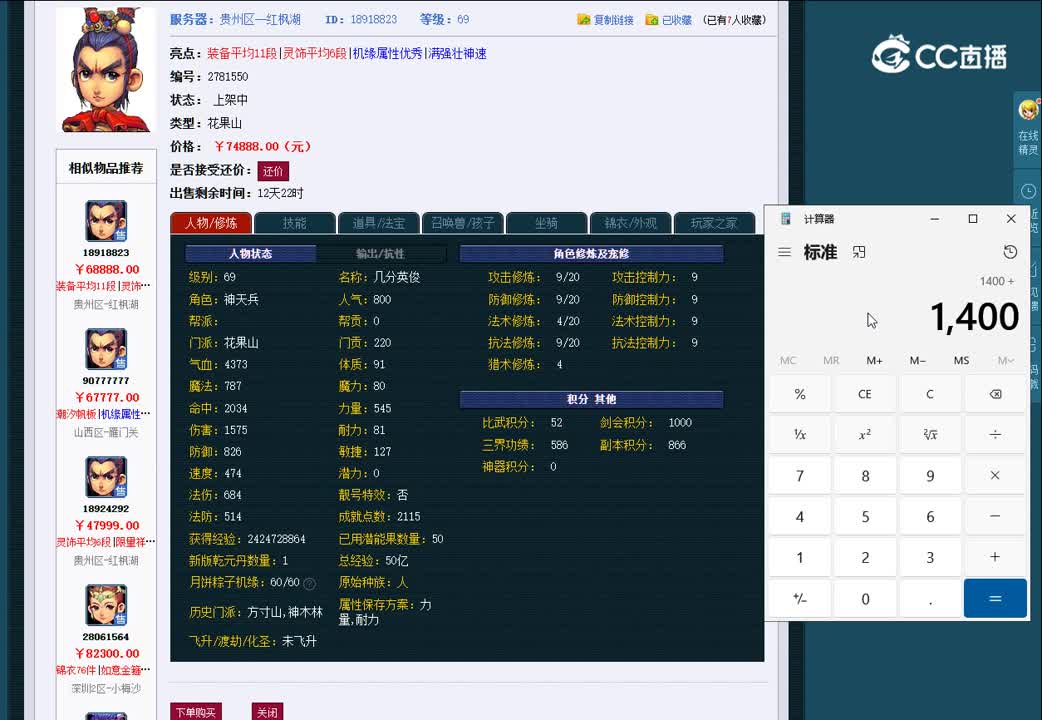The height and width of the screenshot is (720, 1042).
Task: Click the MS memory store key
Action: point(961,360)
